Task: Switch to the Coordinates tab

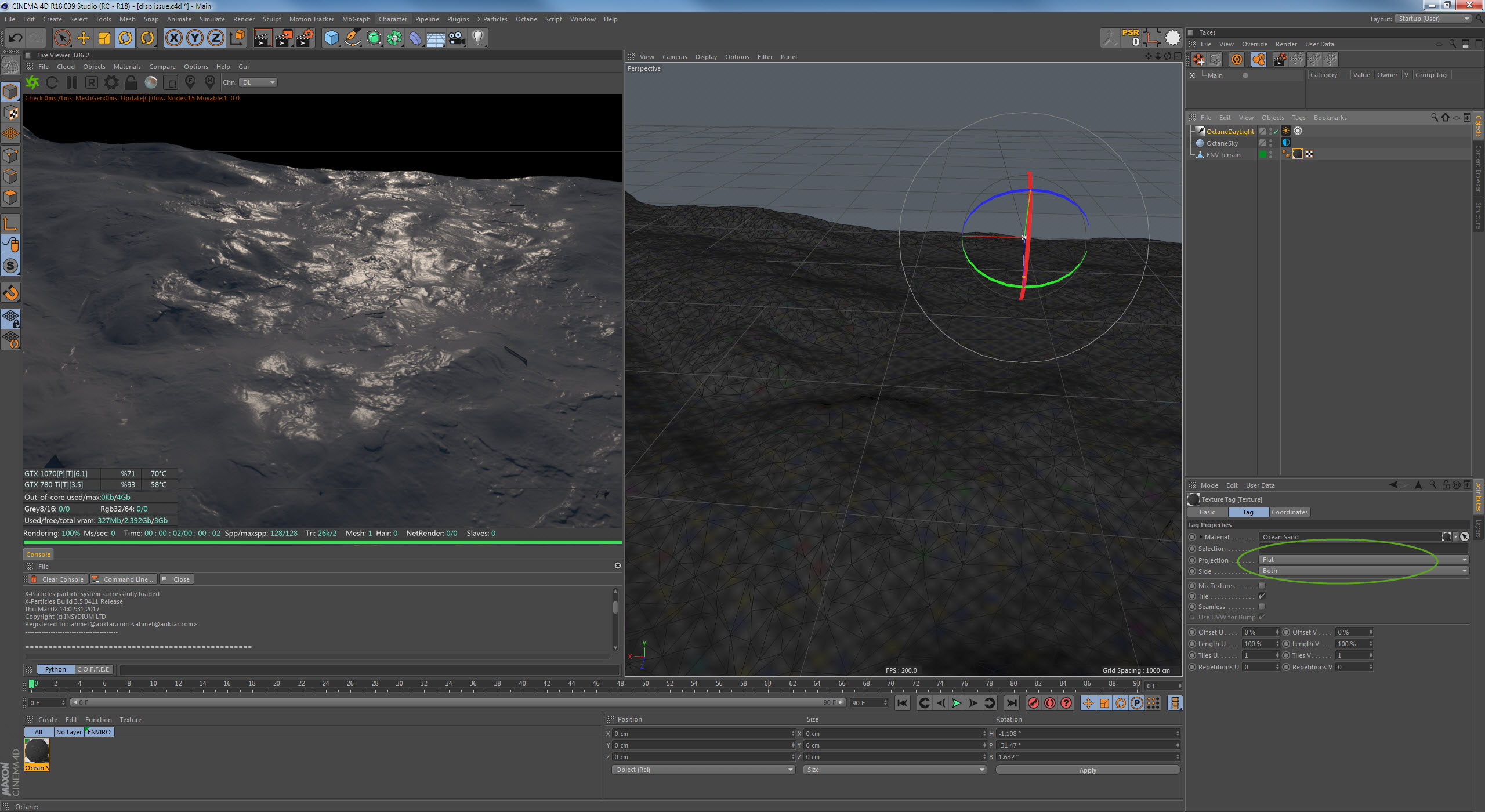Action: pyautogui.click(x=1289, y=512)
